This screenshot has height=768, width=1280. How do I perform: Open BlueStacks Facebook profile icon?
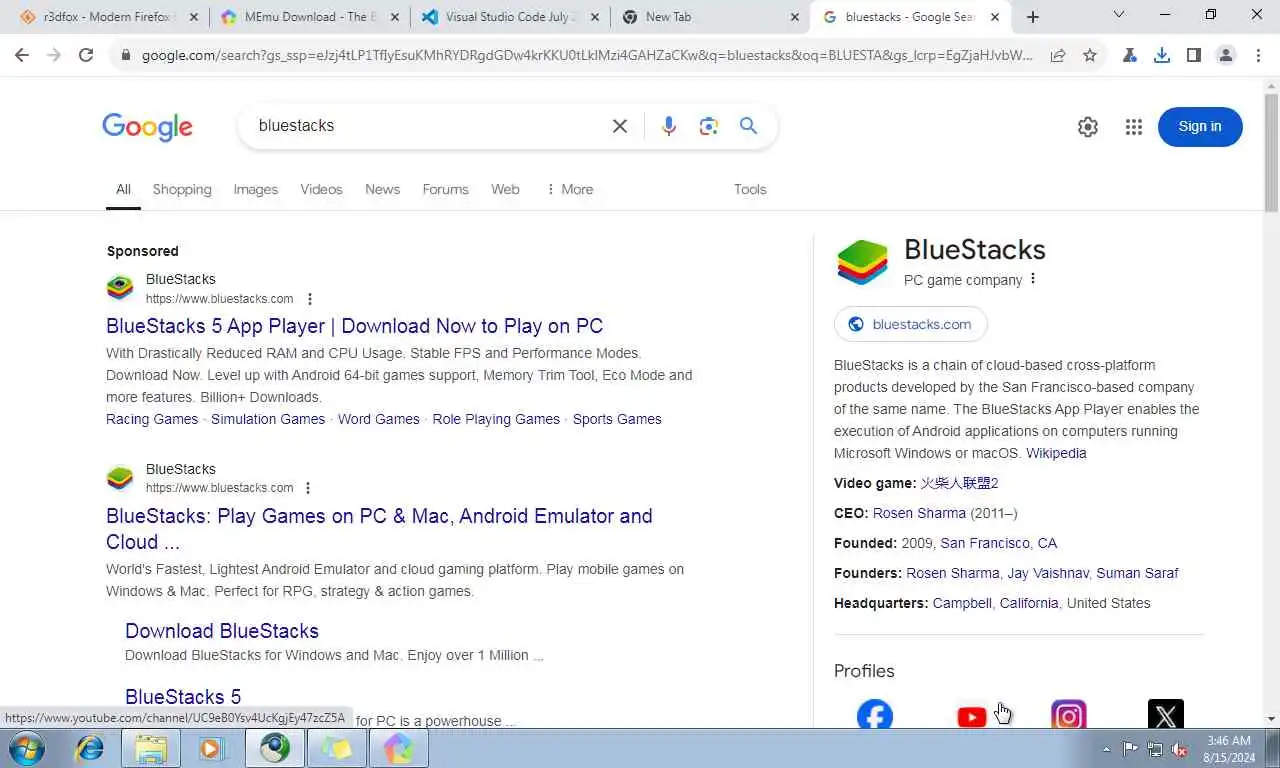875,716
